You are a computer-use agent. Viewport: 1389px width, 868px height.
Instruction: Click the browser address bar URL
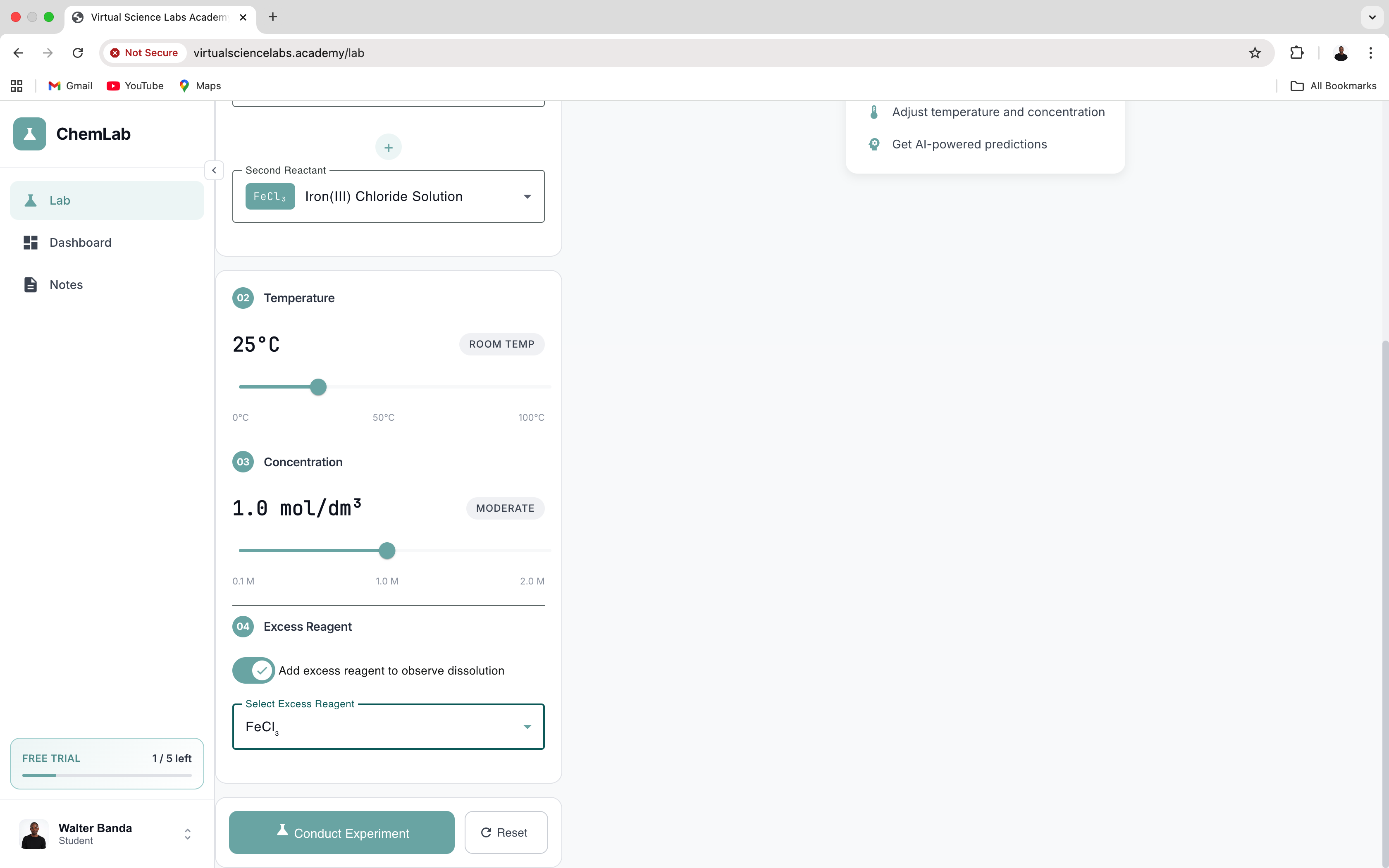tap(278, 53)
